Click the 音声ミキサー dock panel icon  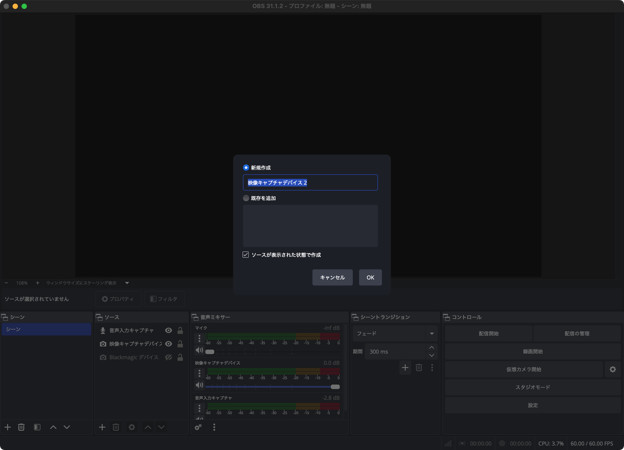coord(195,317)
